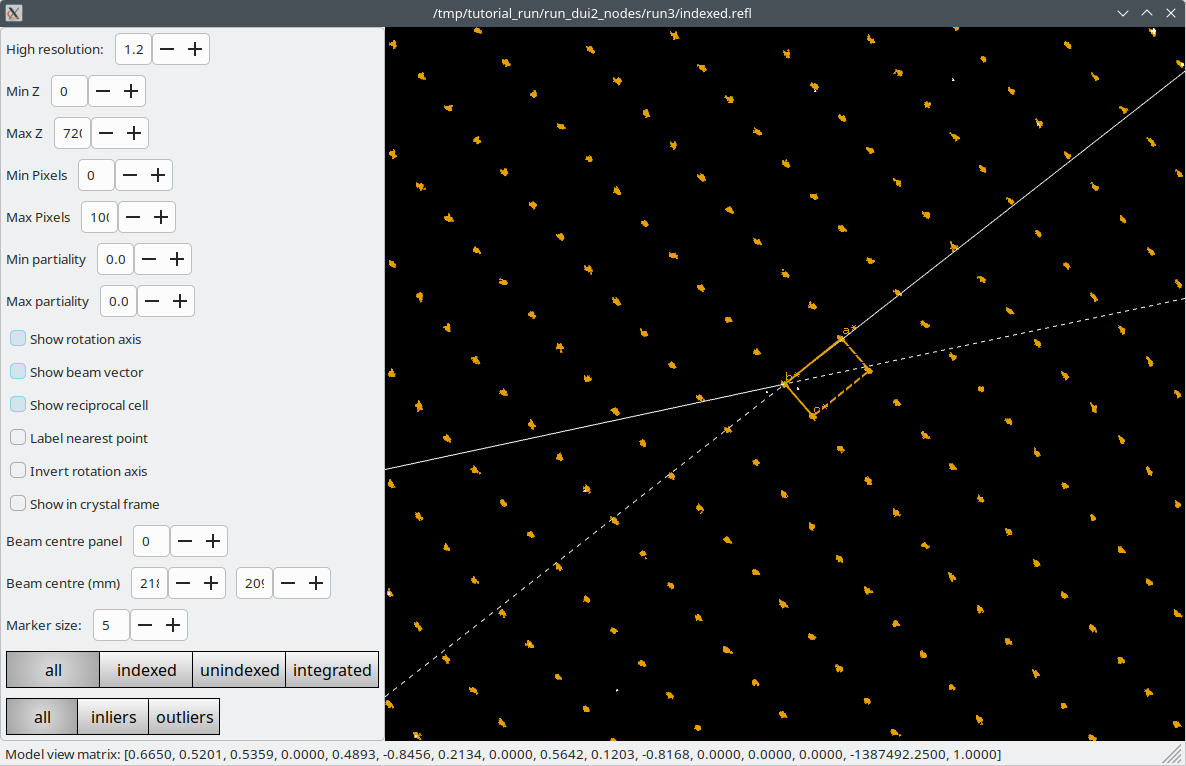Decrease Max Z value
1186x766 pixels.
[x=106, y=133]
